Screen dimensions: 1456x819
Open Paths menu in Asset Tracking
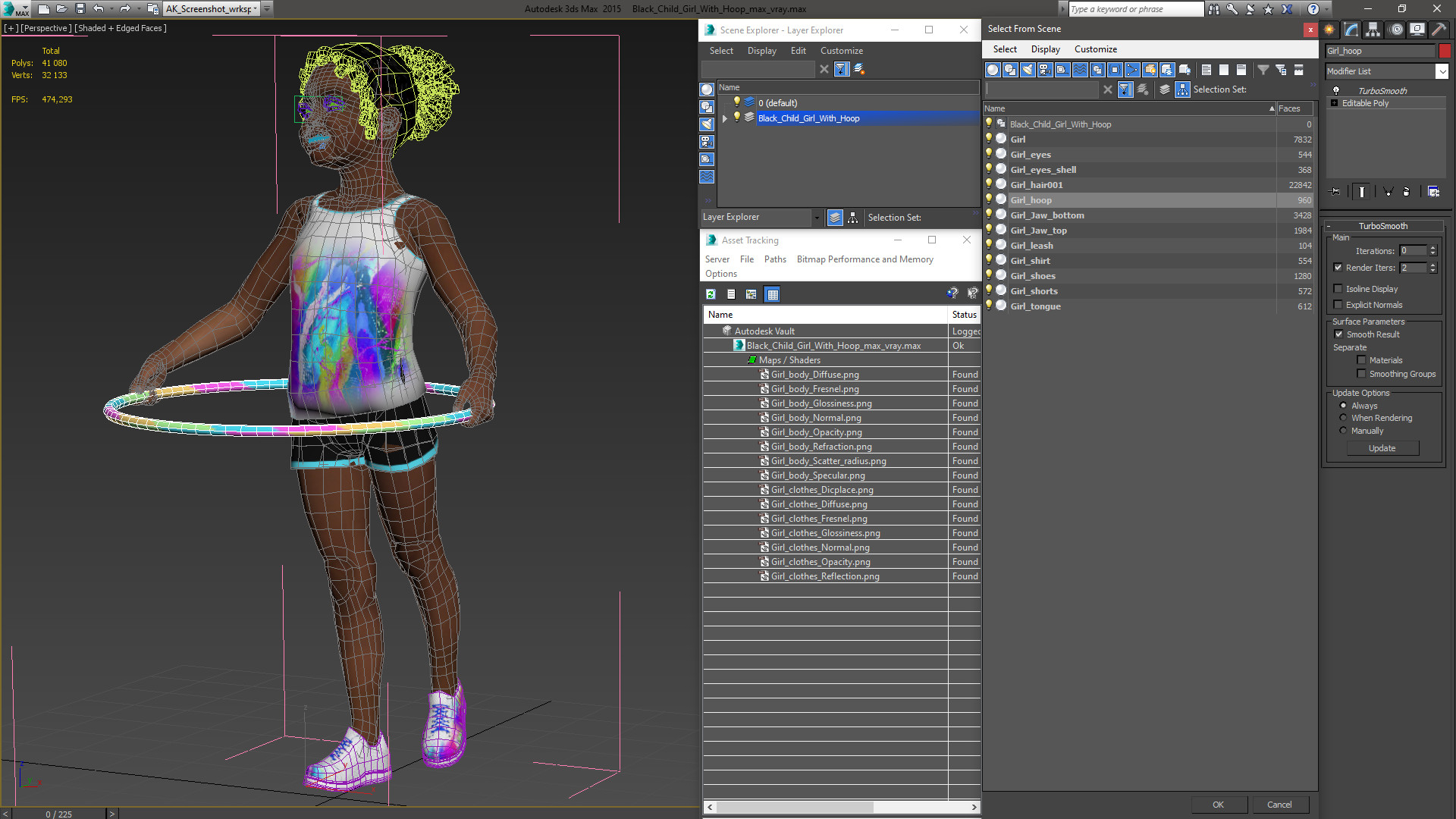[x=775, y=259]
